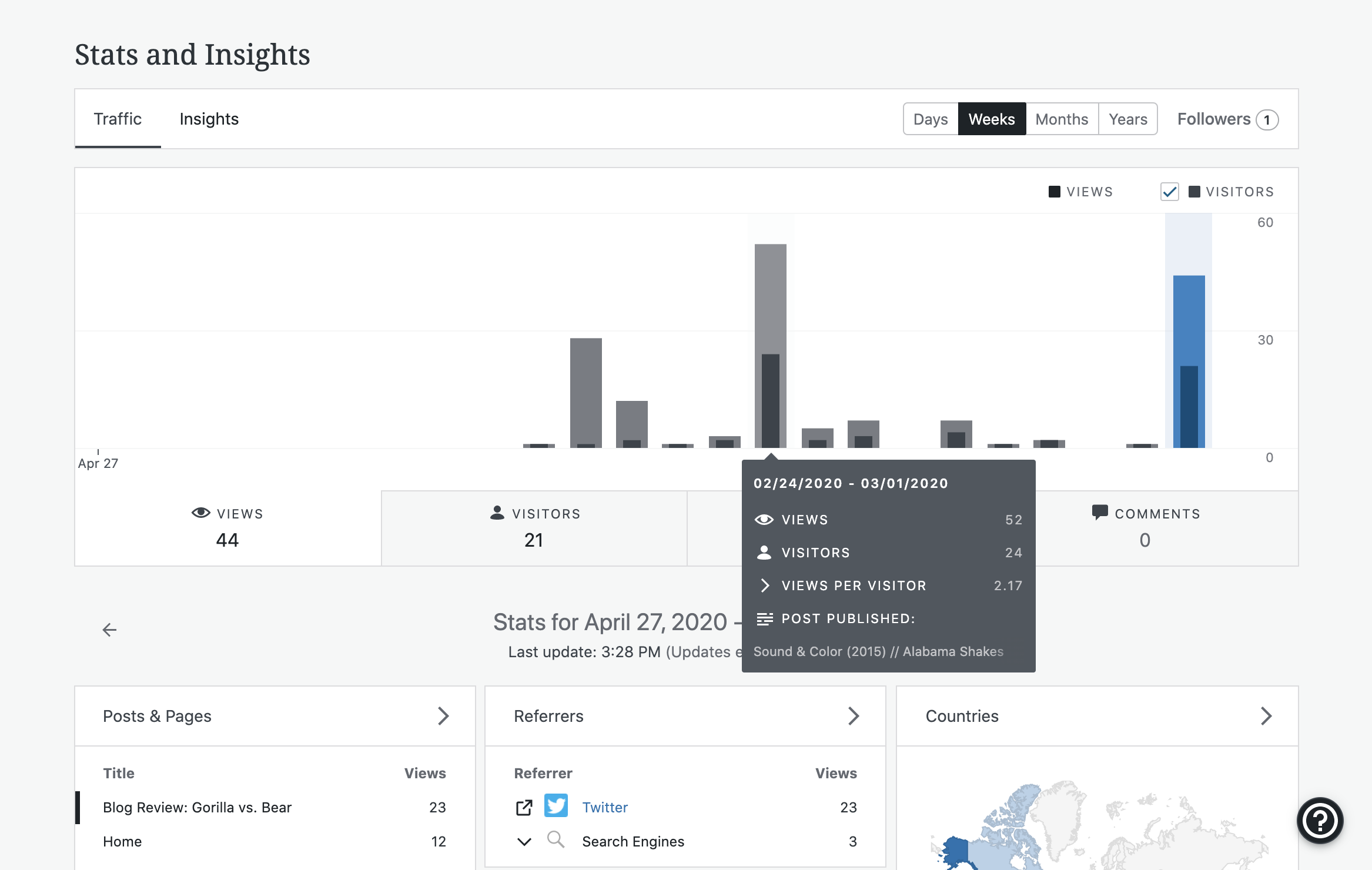Image resolution: width=1372 pixels, height=870 pixels.
Task: Click the Visitors person icon in summary
Action: coord(497,513)
